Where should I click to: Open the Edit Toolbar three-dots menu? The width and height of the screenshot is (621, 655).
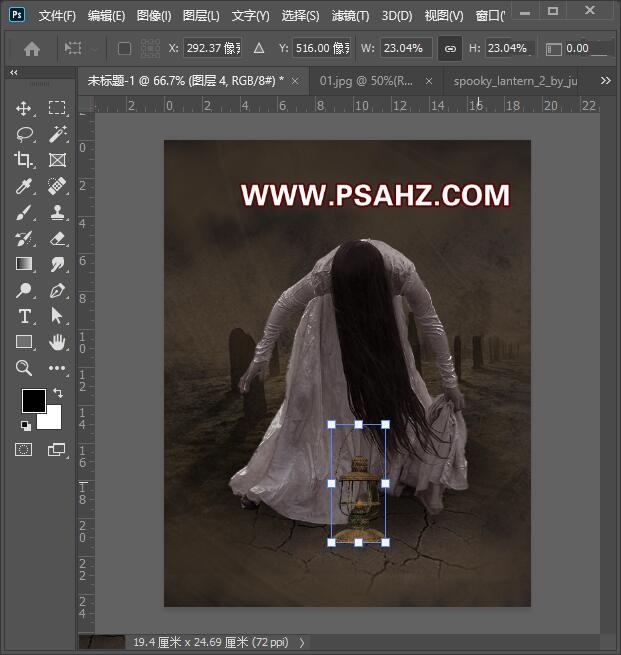click(x=57, y=368)
